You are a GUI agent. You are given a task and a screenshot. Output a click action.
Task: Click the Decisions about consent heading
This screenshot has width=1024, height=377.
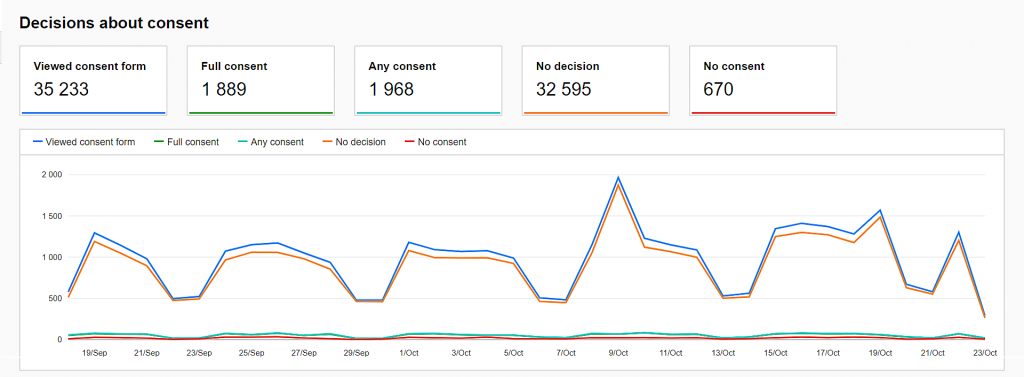pos(114,23)
